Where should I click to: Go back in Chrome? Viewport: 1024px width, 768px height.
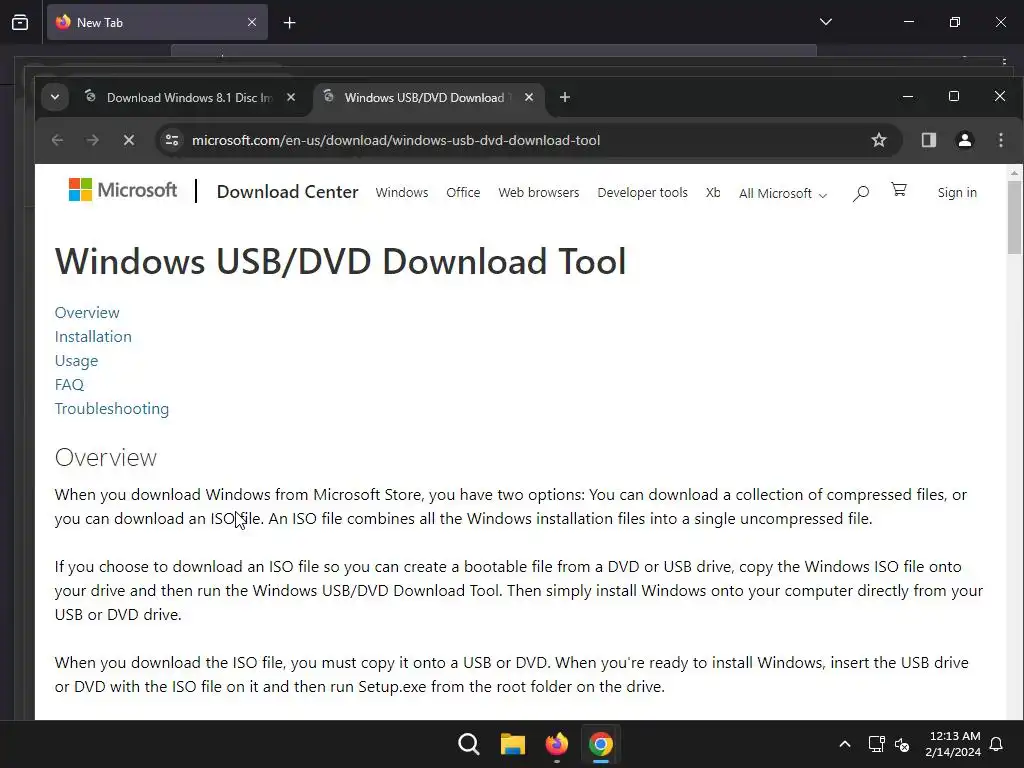[x=57, y=140]
